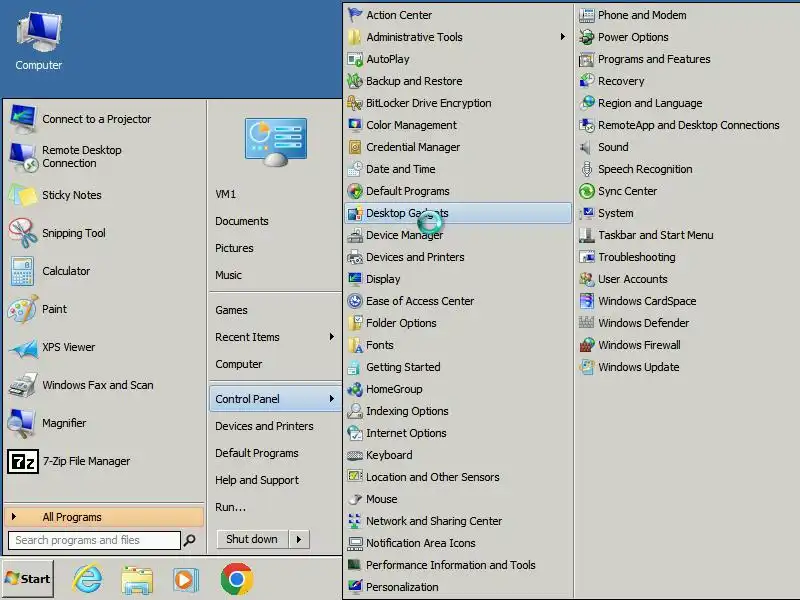
Task: Launch the Magnifier icon
Action: click(x=22, y=423)
